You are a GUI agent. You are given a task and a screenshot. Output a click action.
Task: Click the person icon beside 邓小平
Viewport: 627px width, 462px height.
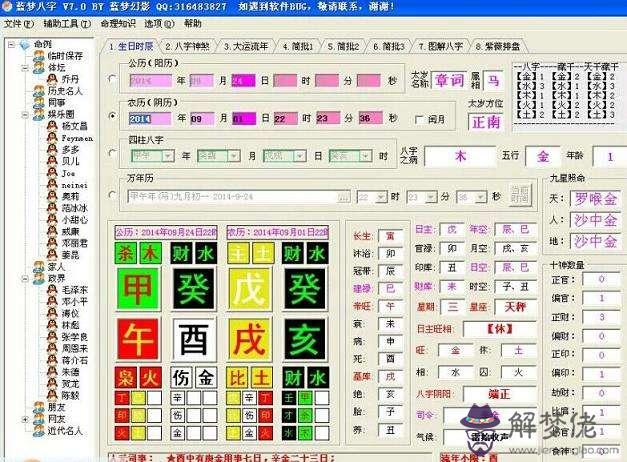point(52,301)
